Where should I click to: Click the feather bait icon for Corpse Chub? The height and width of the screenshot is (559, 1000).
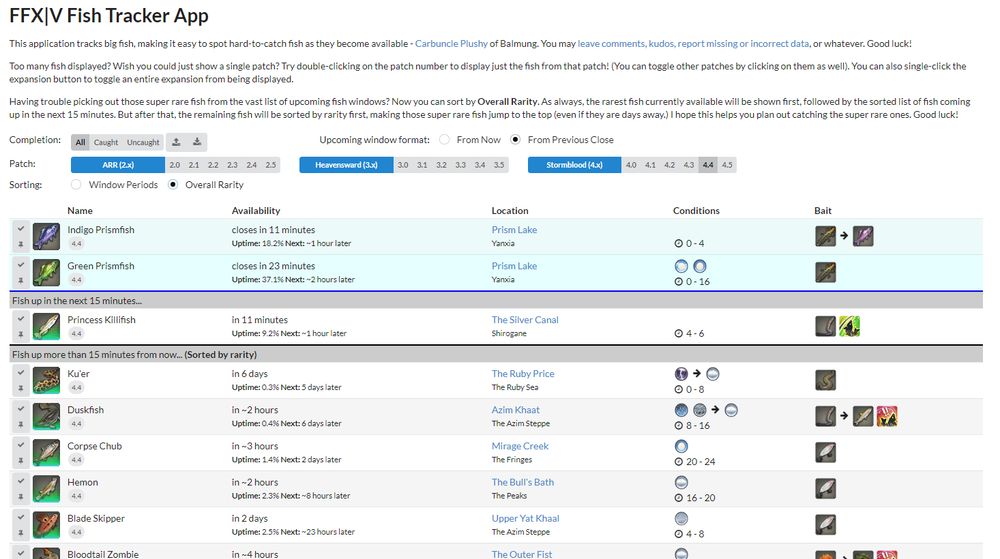pos(825,453)
